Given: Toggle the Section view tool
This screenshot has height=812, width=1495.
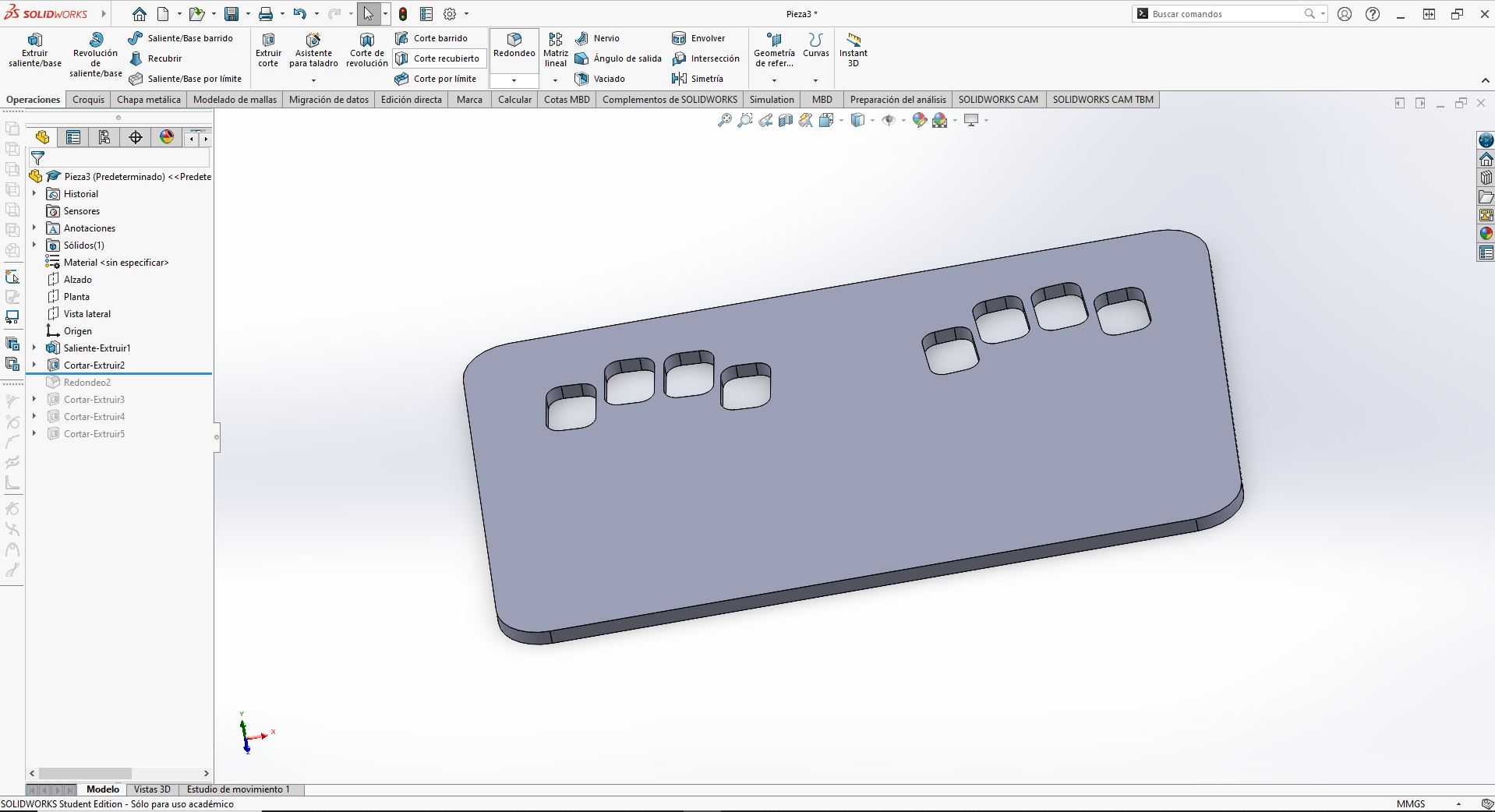Looking at the screenshot, I should pyautogui.click(x=786, y=120).
